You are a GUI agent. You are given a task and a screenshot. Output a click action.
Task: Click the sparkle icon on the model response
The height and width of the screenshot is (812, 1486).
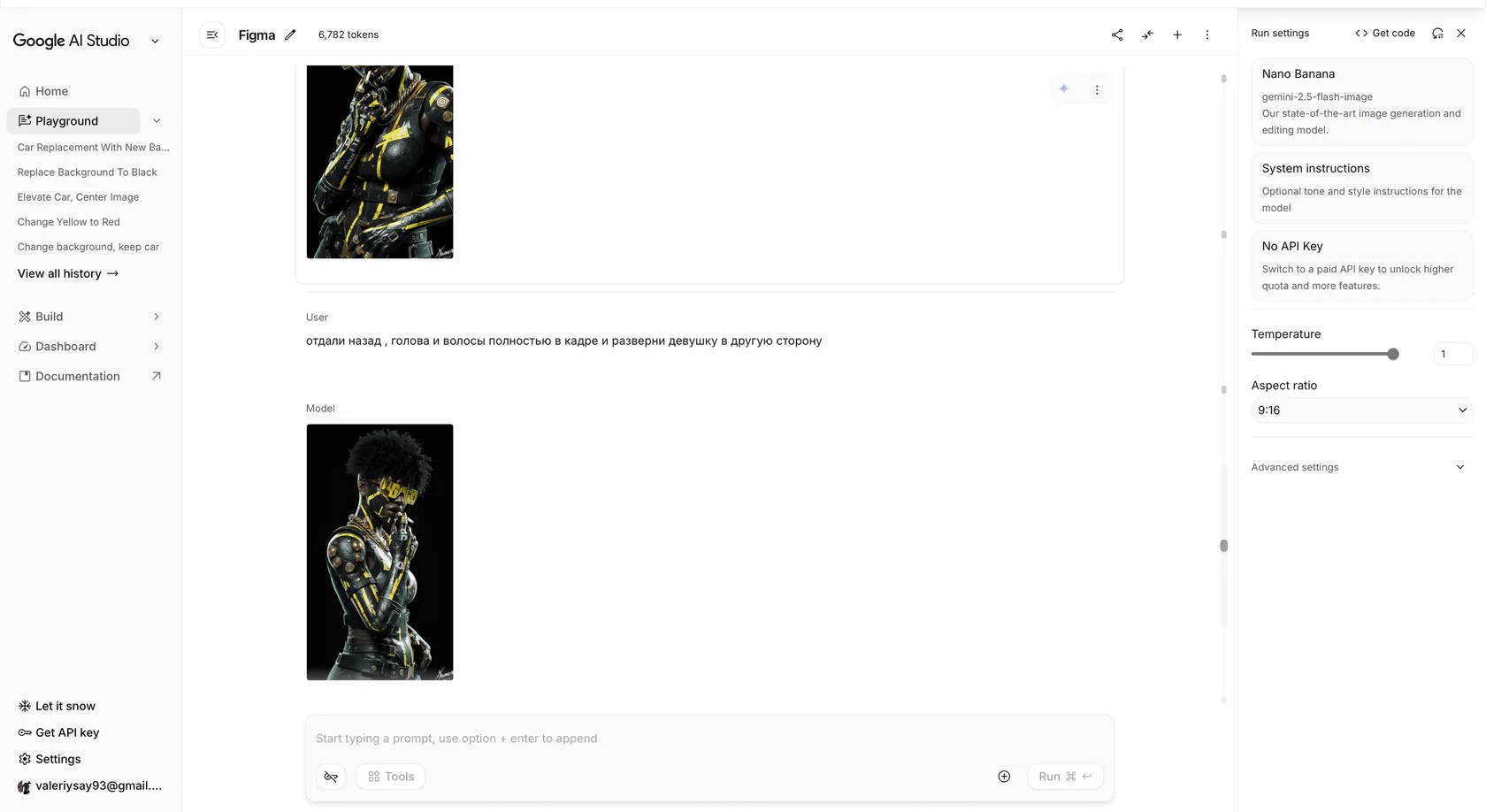pos(1064,89)
